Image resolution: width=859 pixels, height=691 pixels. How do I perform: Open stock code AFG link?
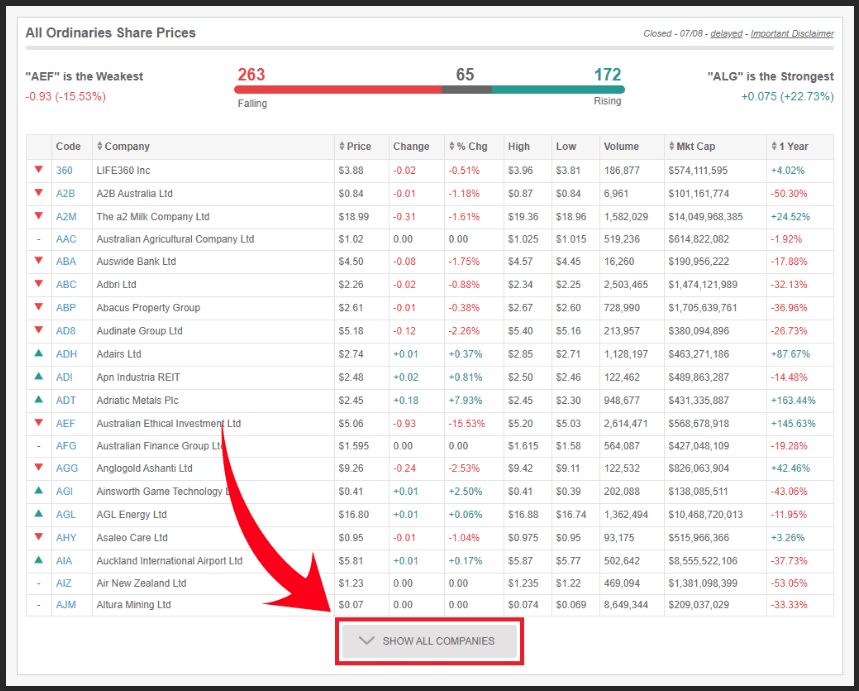point(66,446)
